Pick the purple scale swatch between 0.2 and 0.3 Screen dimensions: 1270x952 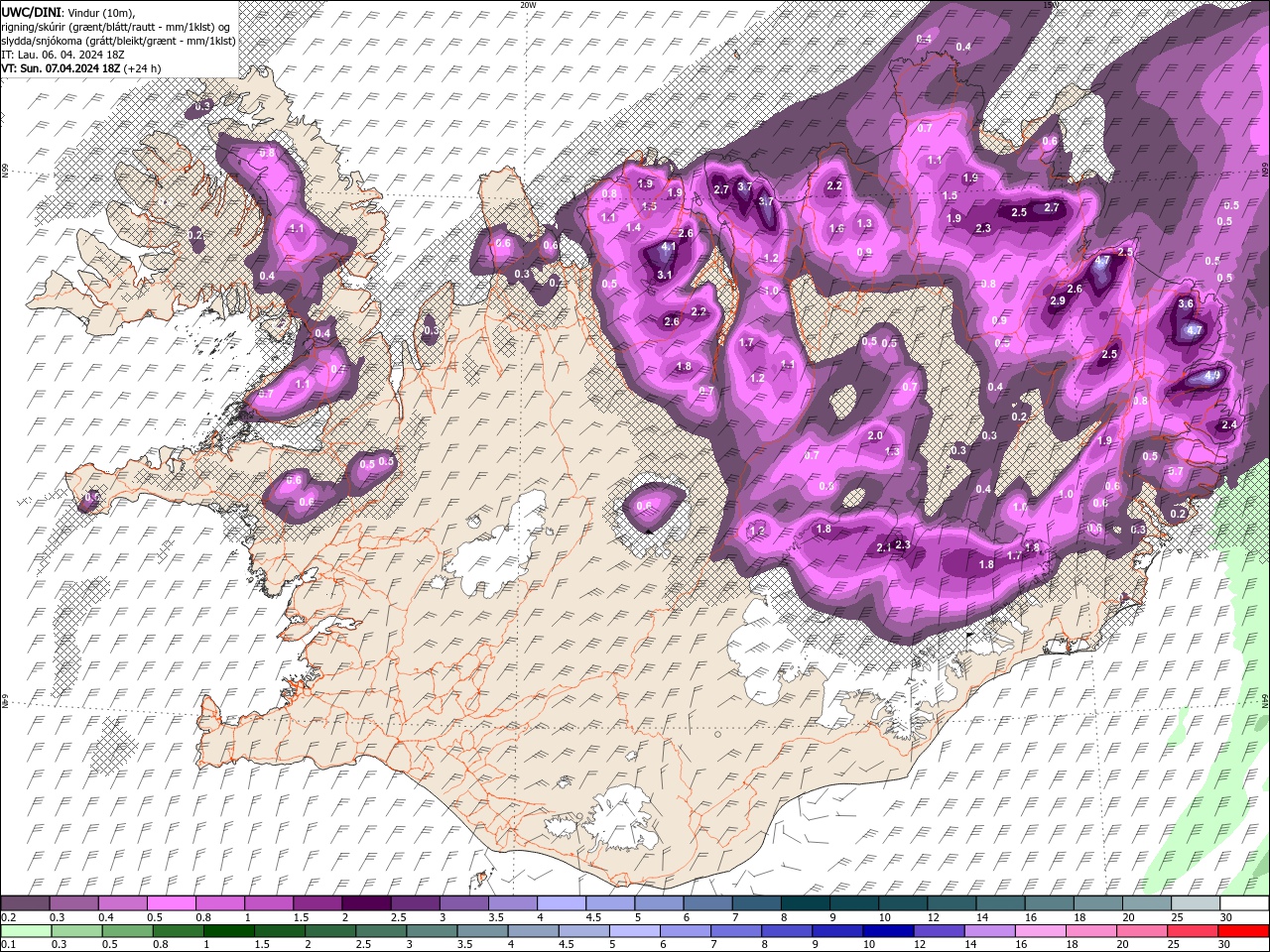[x=25, y=903]
